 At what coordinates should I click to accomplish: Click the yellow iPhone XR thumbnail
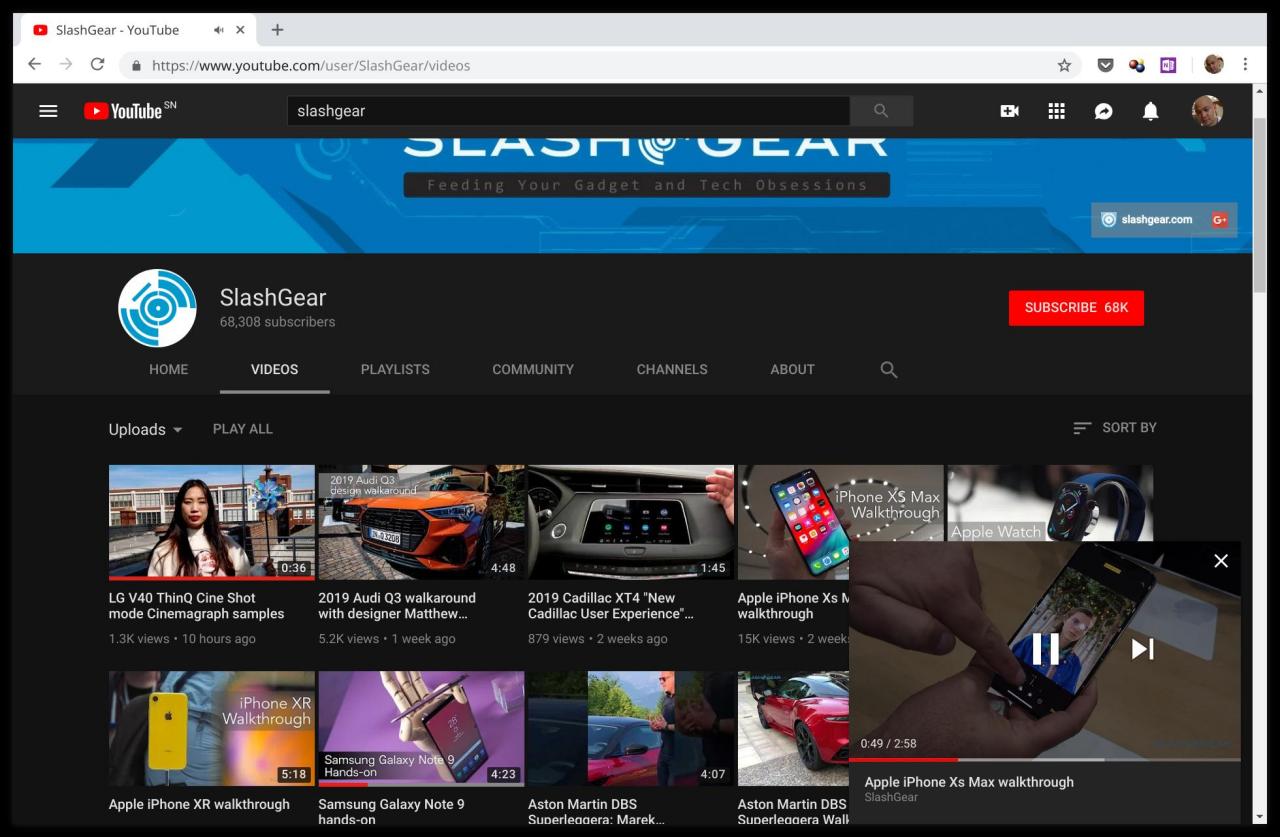(211, 728)
